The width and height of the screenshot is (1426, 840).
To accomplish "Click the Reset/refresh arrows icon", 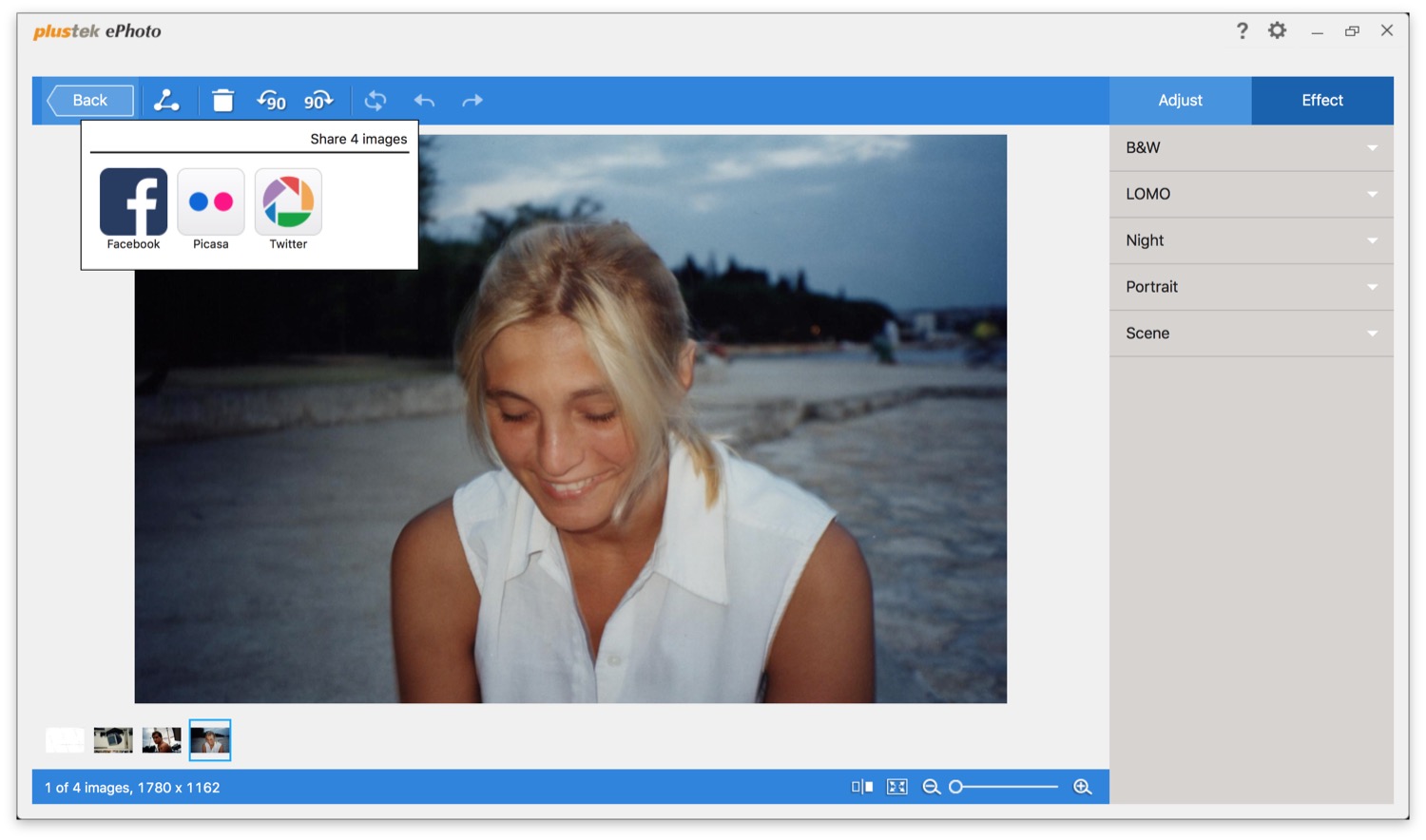I will point(376,101).
